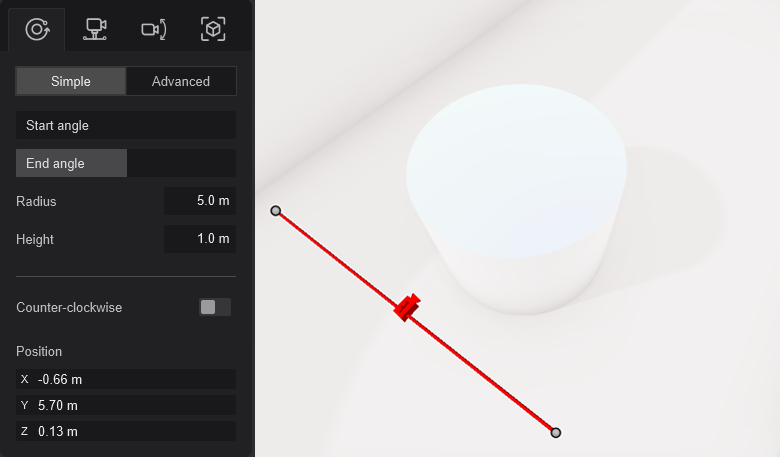Switch to Advanced mode
The width and height of the screenshot is (780, 457).
181,81
